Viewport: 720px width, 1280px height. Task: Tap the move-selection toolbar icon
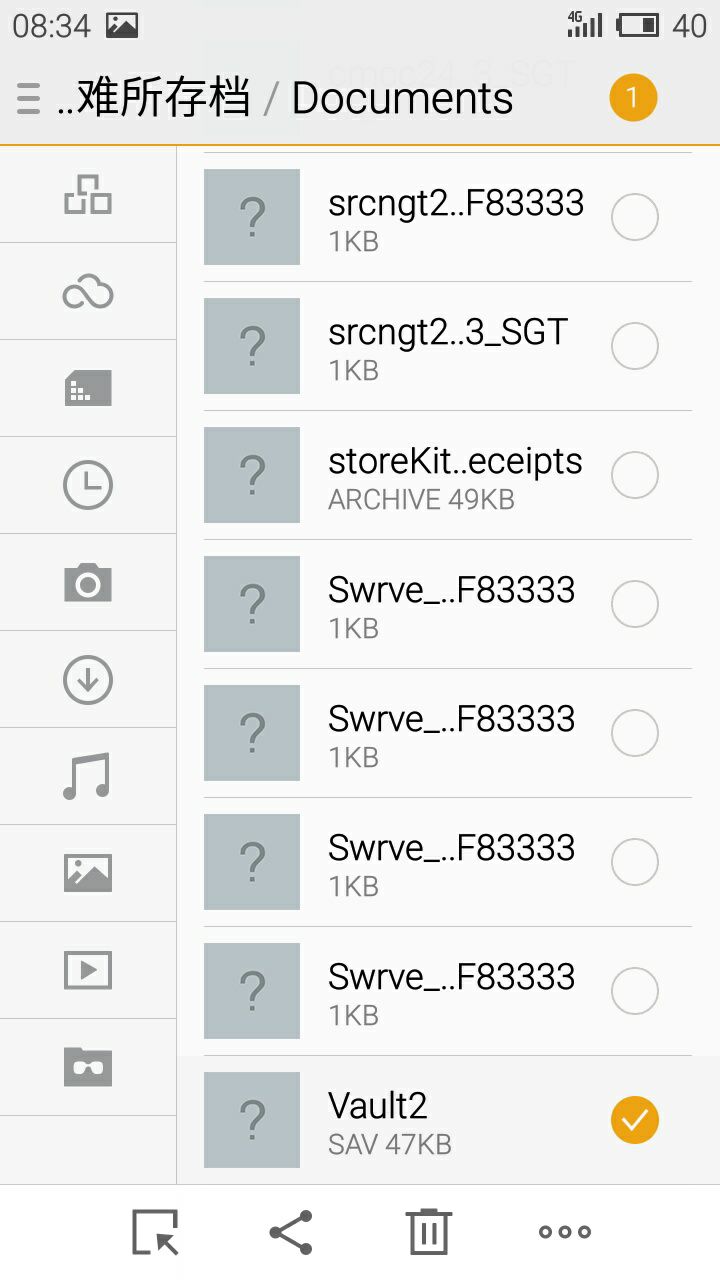point(155,1232)
